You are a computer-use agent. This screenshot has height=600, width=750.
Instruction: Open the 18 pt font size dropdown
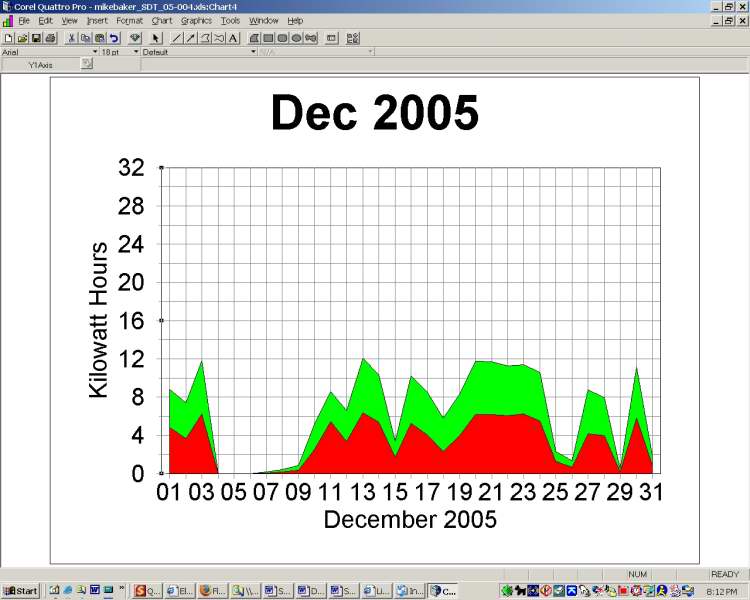click(x=136, y=51)
